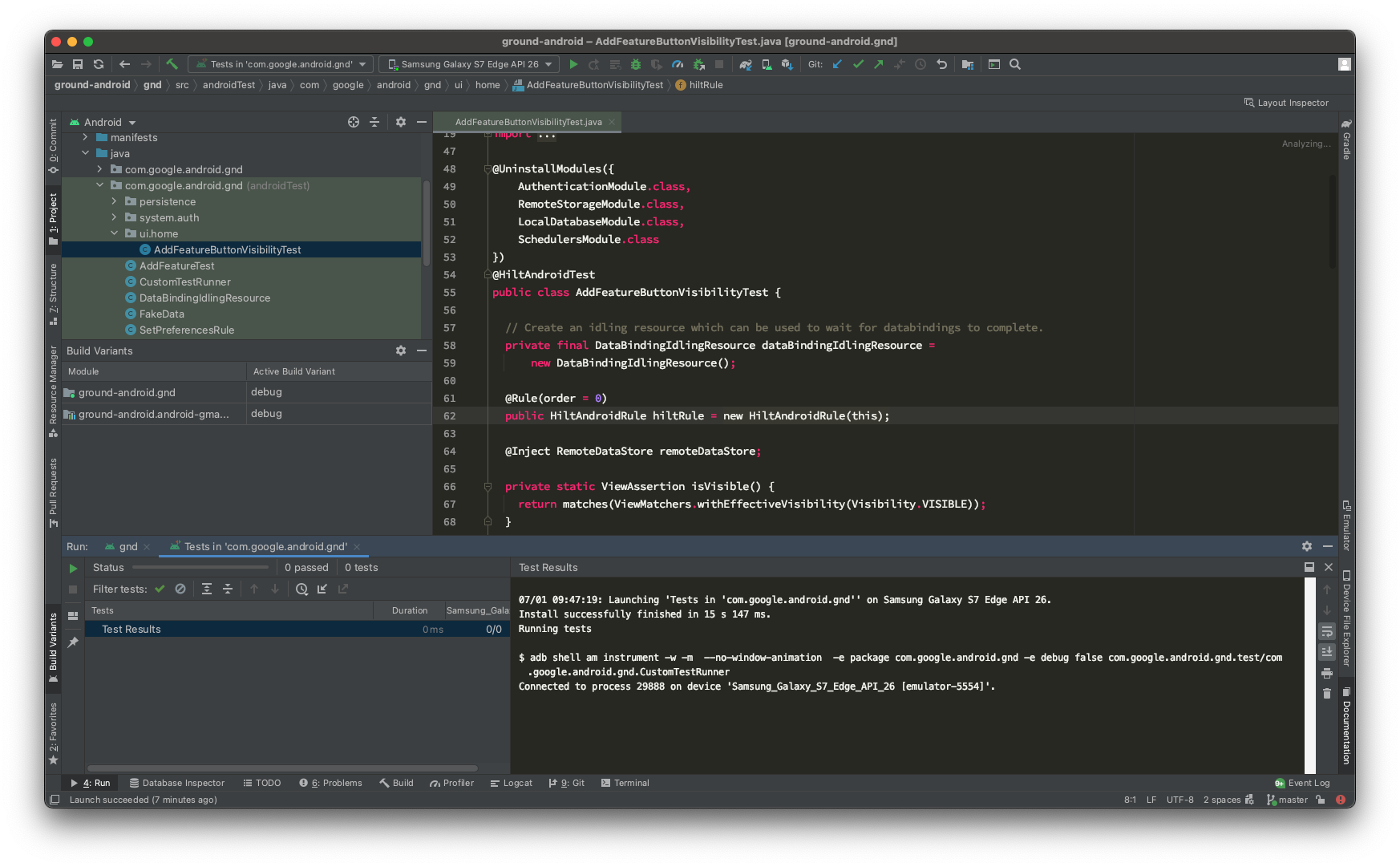Update project from Git (blue arrow)
This screenshot has width=1400, height=867.
pyautogui.click(x=837, y=64)
